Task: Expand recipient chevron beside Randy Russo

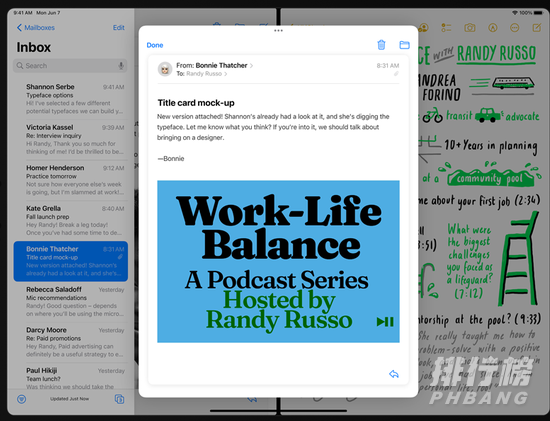Action: tap(226, 74)
